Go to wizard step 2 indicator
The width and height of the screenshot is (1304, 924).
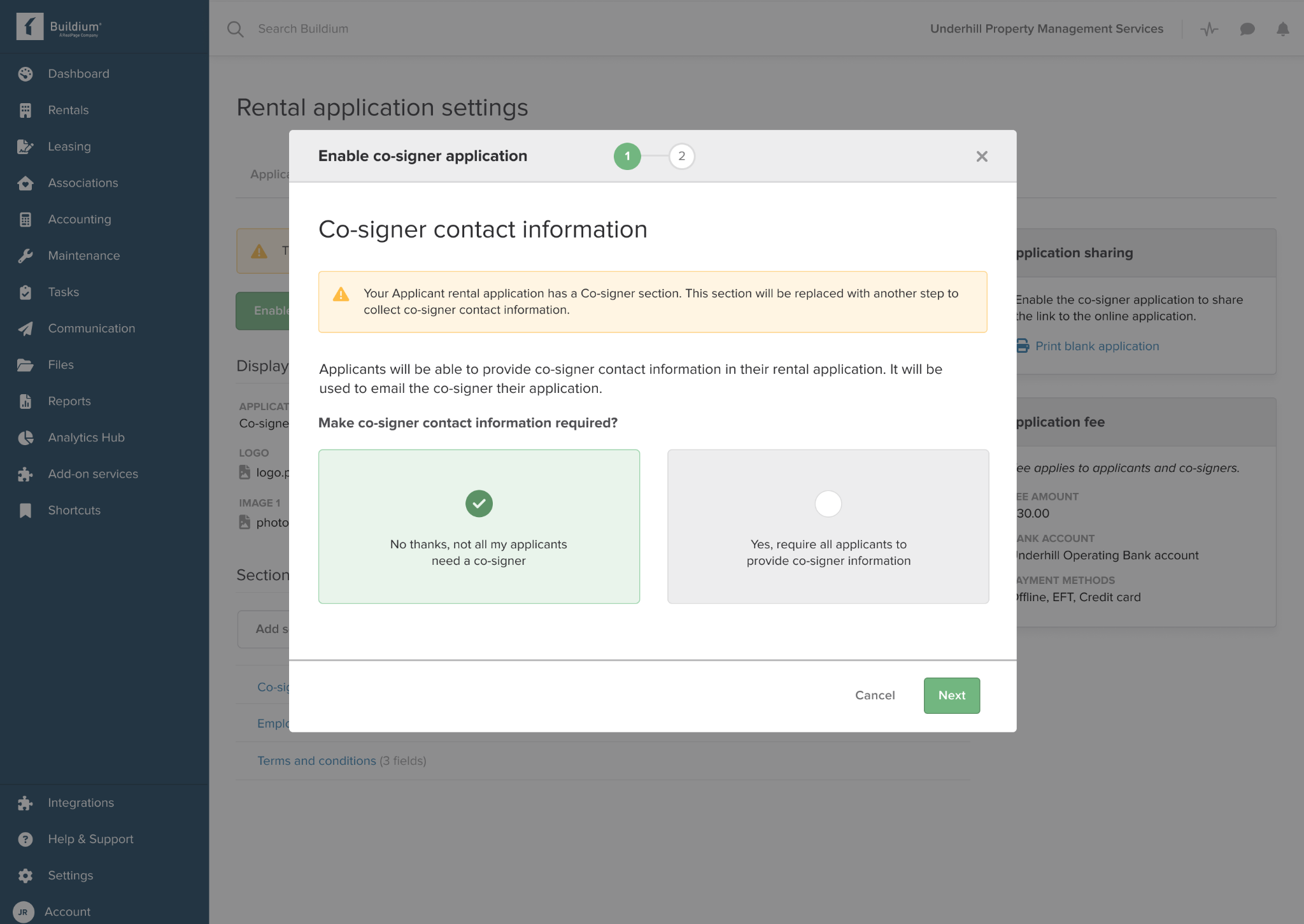pyautogui.click(x=681, y=156)
